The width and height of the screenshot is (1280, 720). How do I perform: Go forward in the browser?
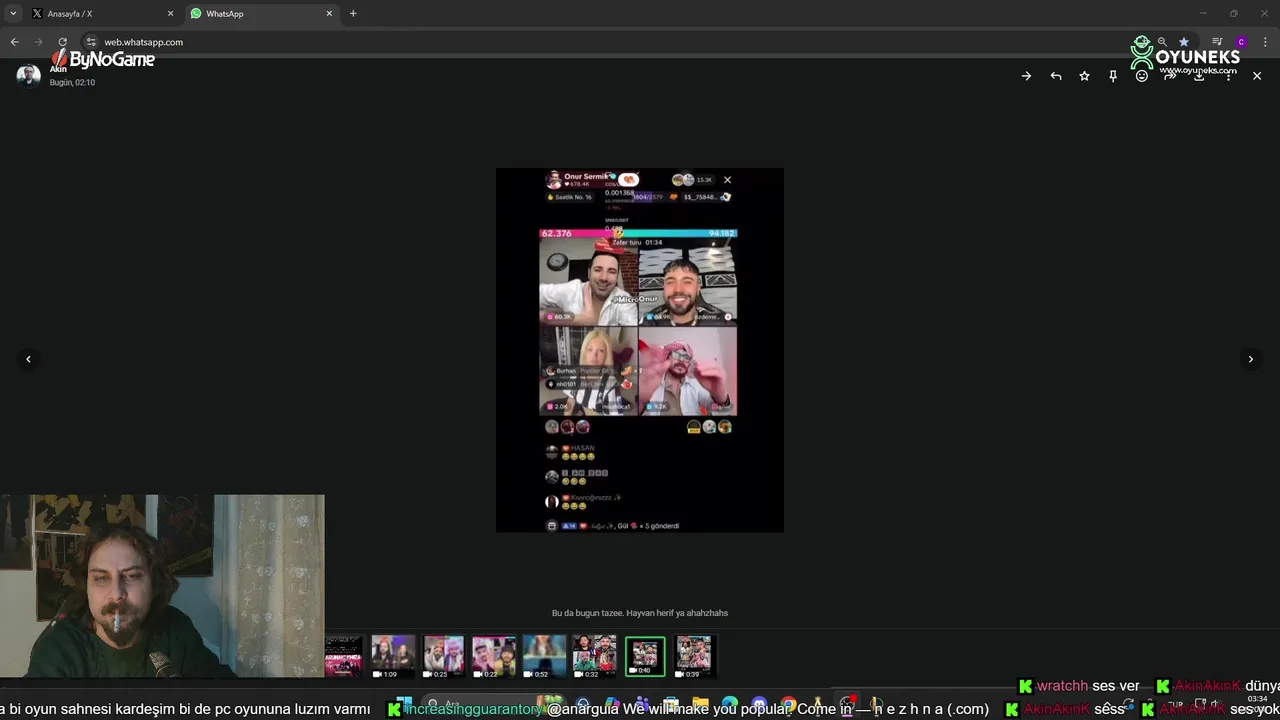tap(38, 42)
